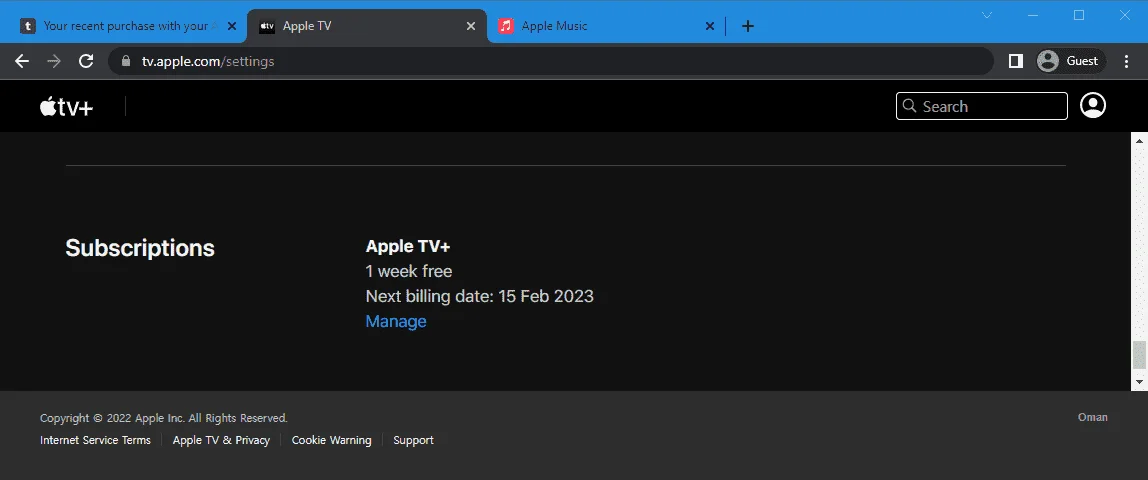
Task: Open the tab search chevron
Action: click(x=987, y=15)
